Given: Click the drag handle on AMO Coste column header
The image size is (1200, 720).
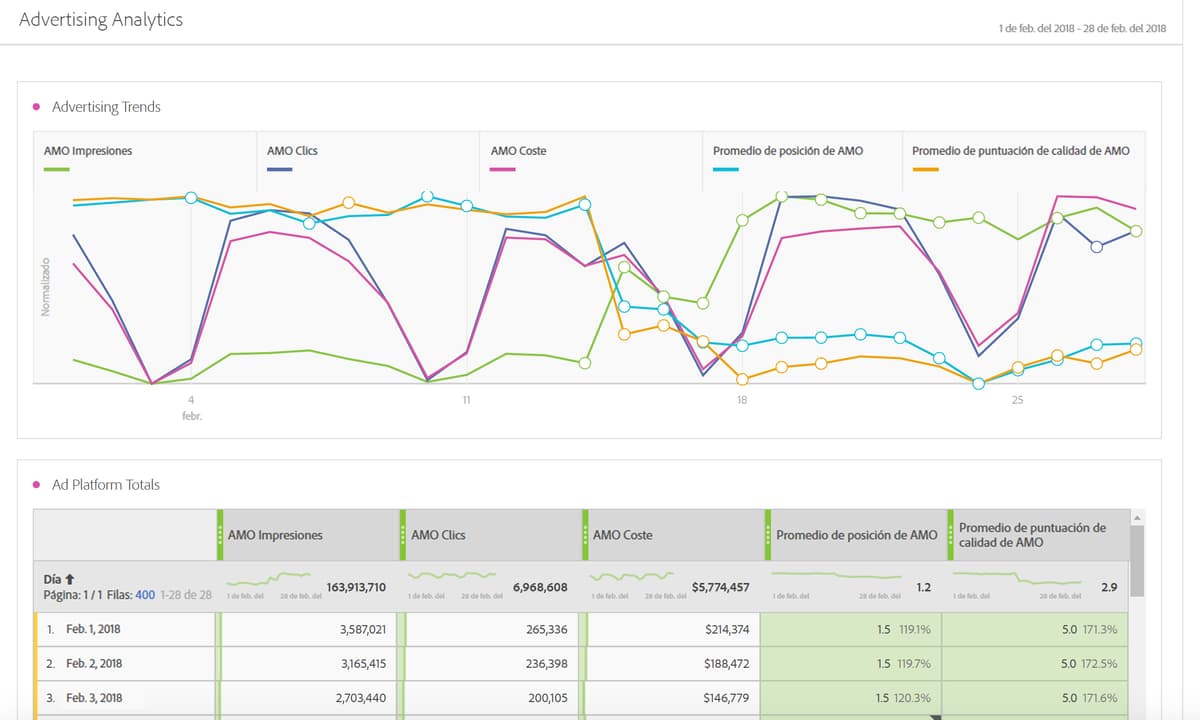Looking at the screenshot, I should point(585,535).
